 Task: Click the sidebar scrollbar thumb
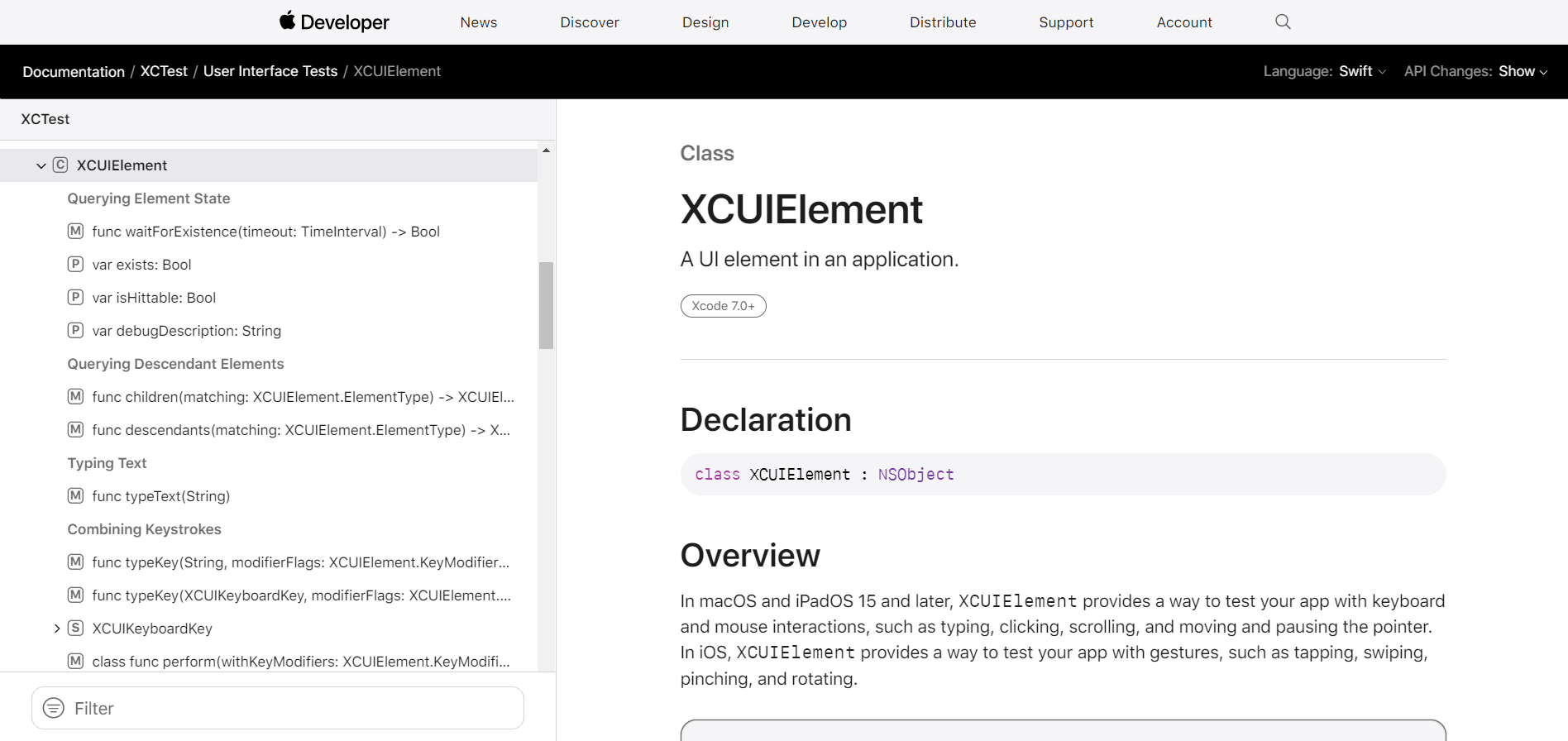point(546,305)
